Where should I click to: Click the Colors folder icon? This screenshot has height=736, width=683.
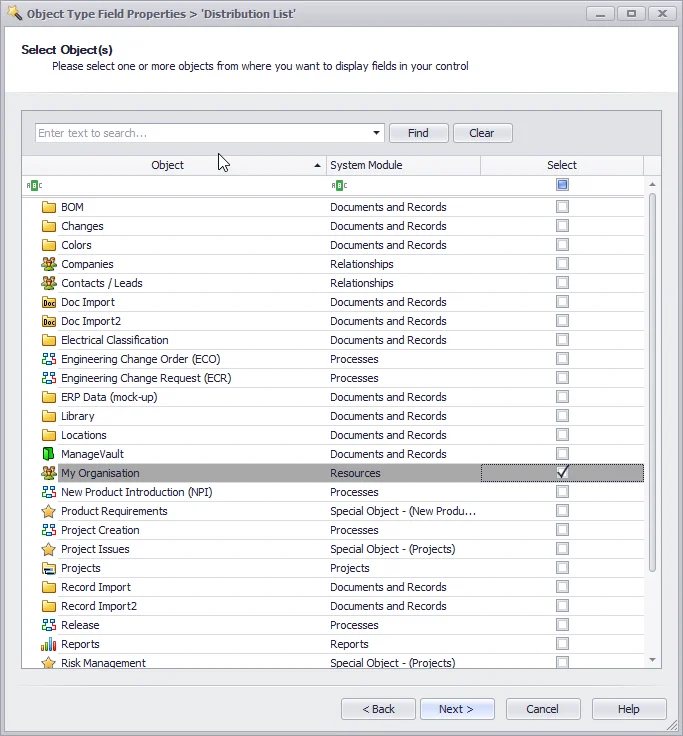tap(48, 245)
